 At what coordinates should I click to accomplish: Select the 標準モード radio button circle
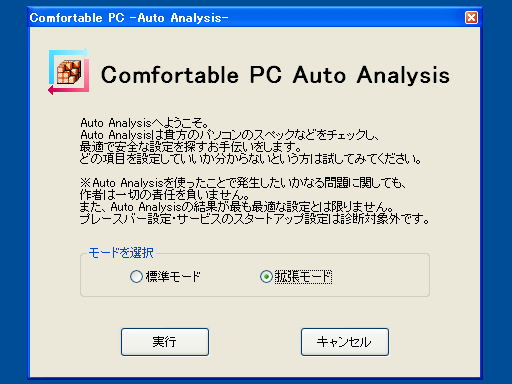pos(136,277)
